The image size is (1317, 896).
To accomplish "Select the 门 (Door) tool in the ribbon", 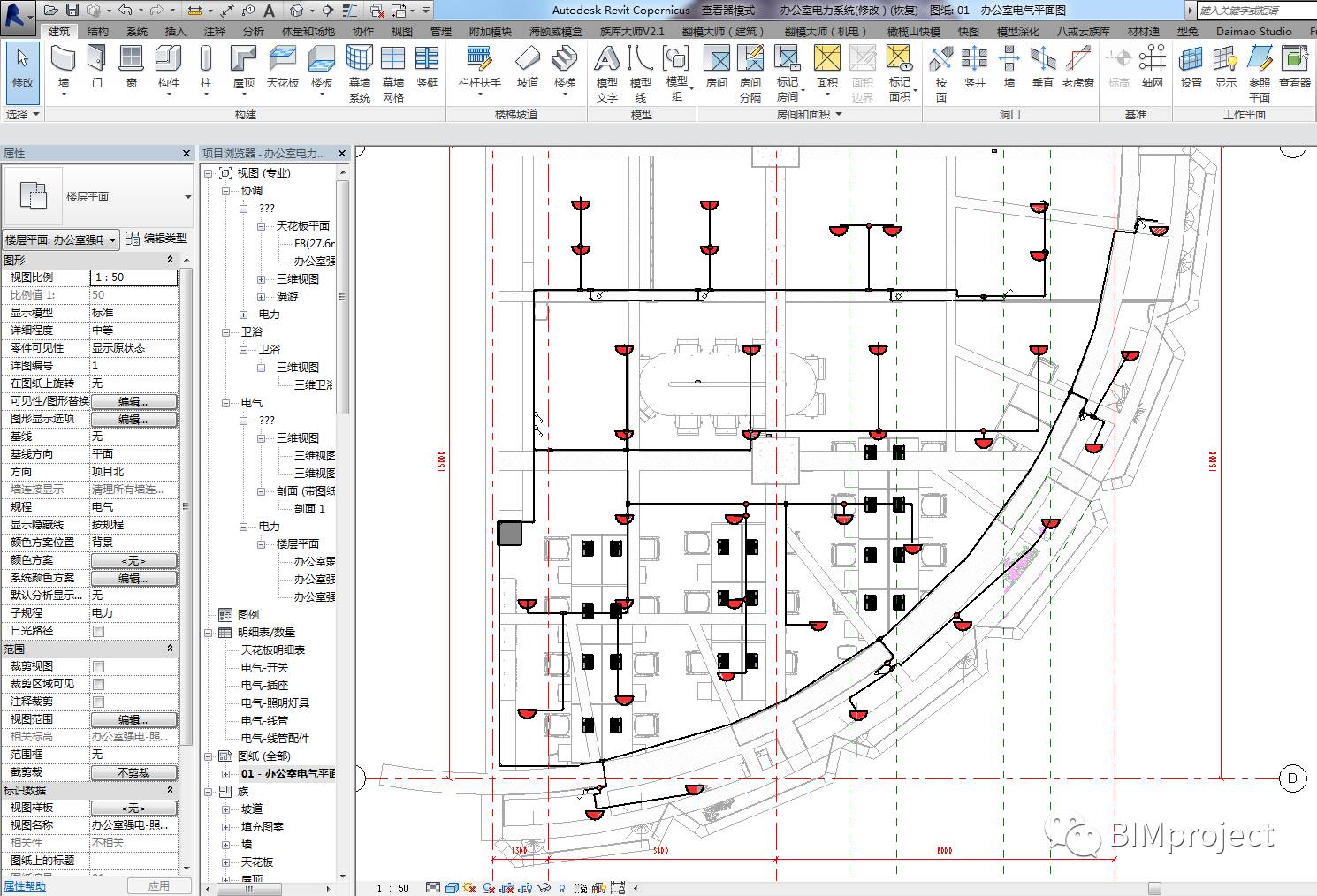I will (x=96, y=67).
